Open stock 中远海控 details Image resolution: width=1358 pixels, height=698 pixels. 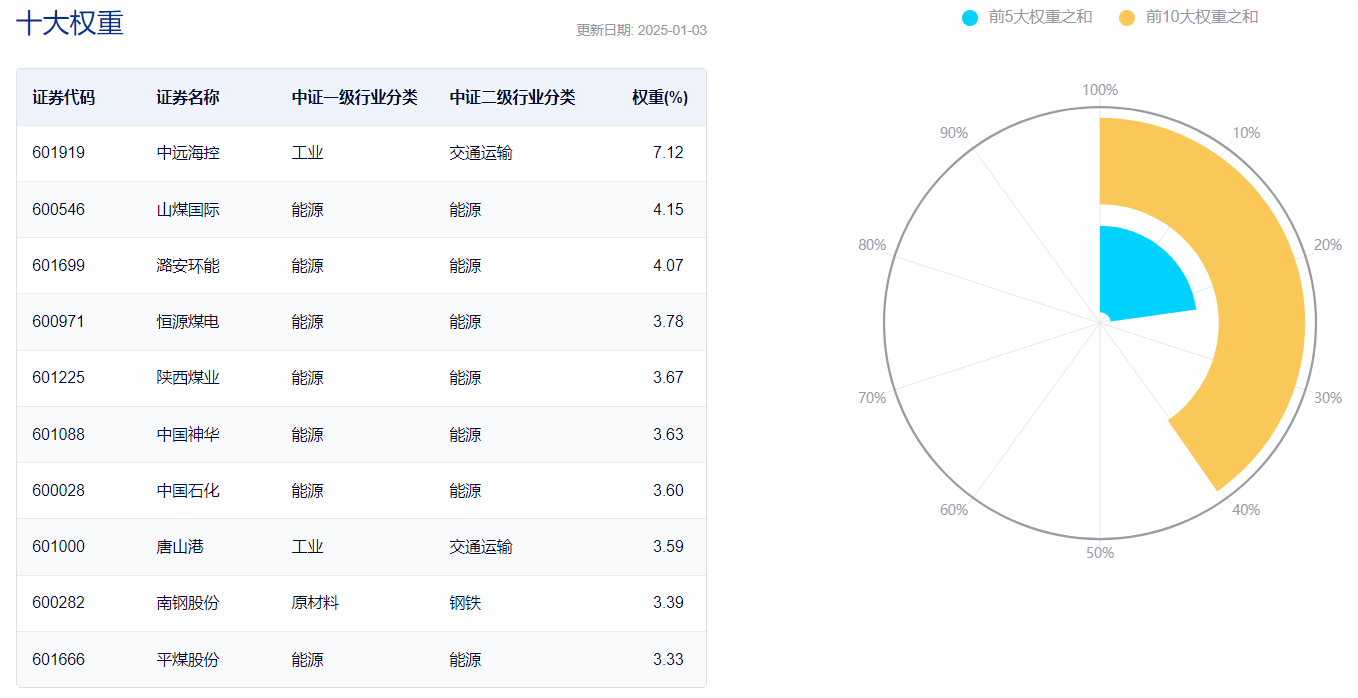[185, 152]
